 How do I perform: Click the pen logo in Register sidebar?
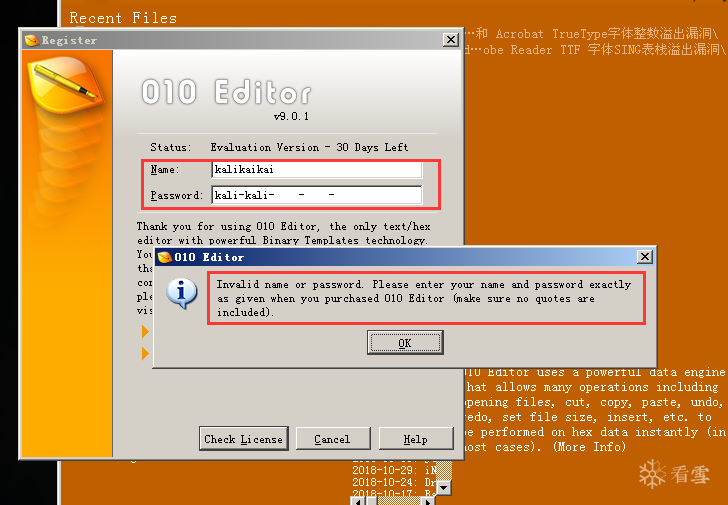tap(66, 85)
